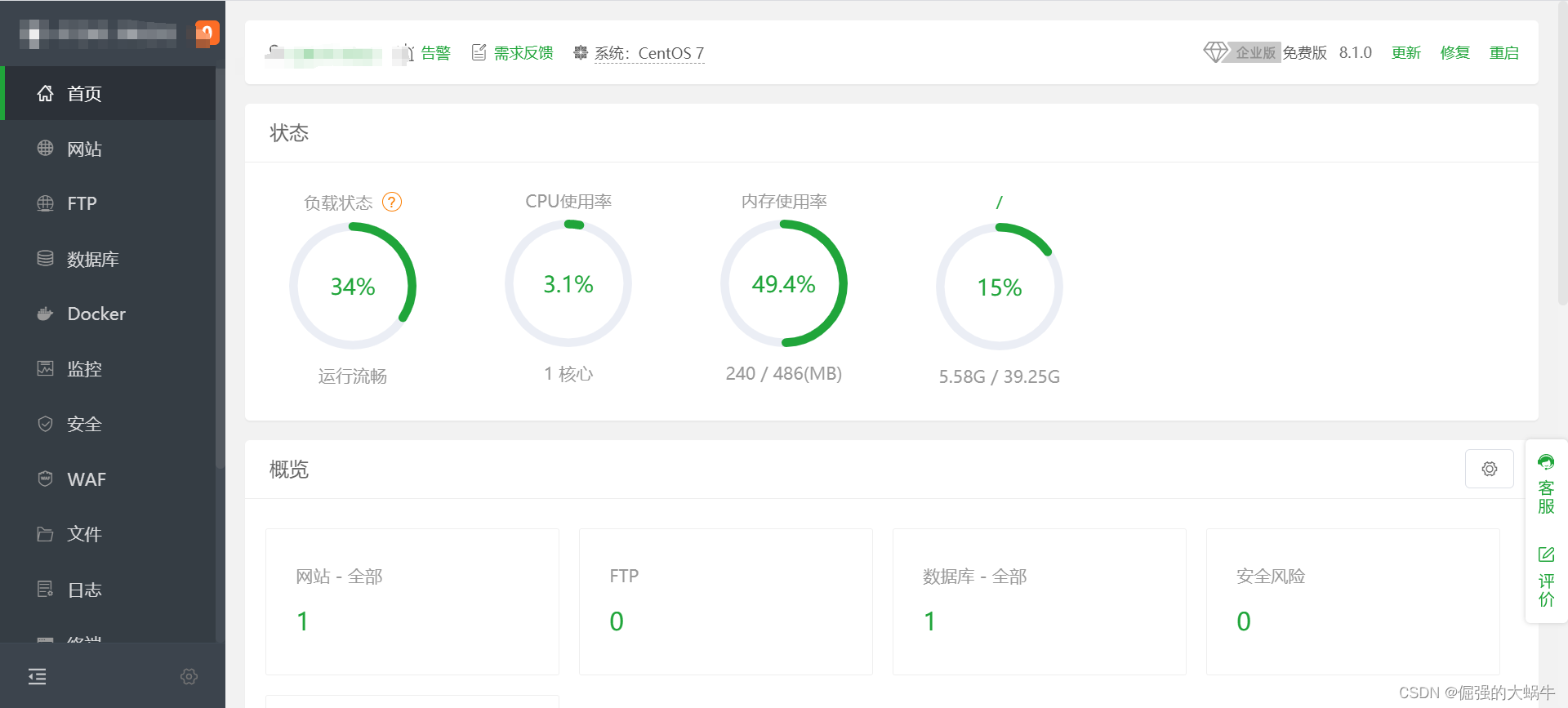Open the 数据库 sidebar menu item
This screenshot has height=708, width=1568.
click(108, 259)
